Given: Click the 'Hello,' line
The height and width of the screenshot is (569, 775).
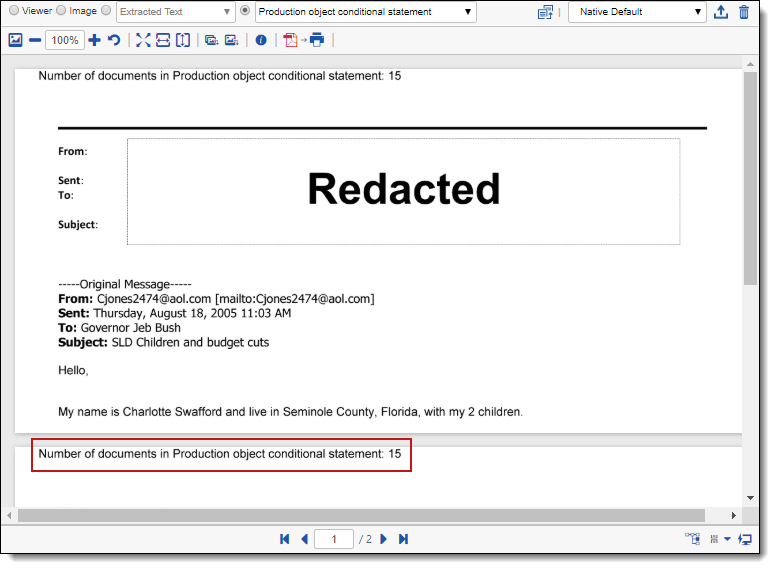Looking at the screenshot, I should (x=73, y=370).
